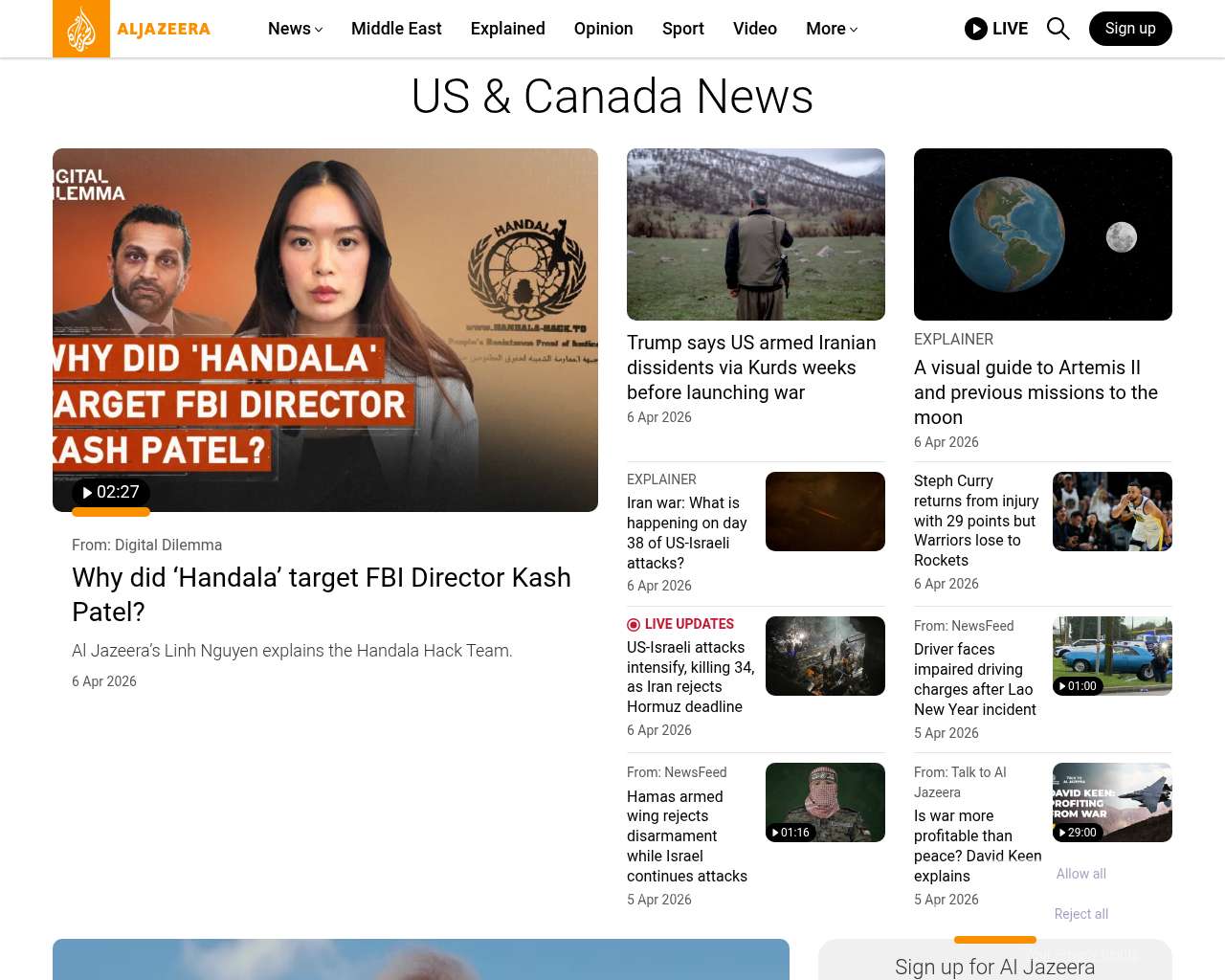Click the 'Sign up for Al Jazeera' heading

995,968
